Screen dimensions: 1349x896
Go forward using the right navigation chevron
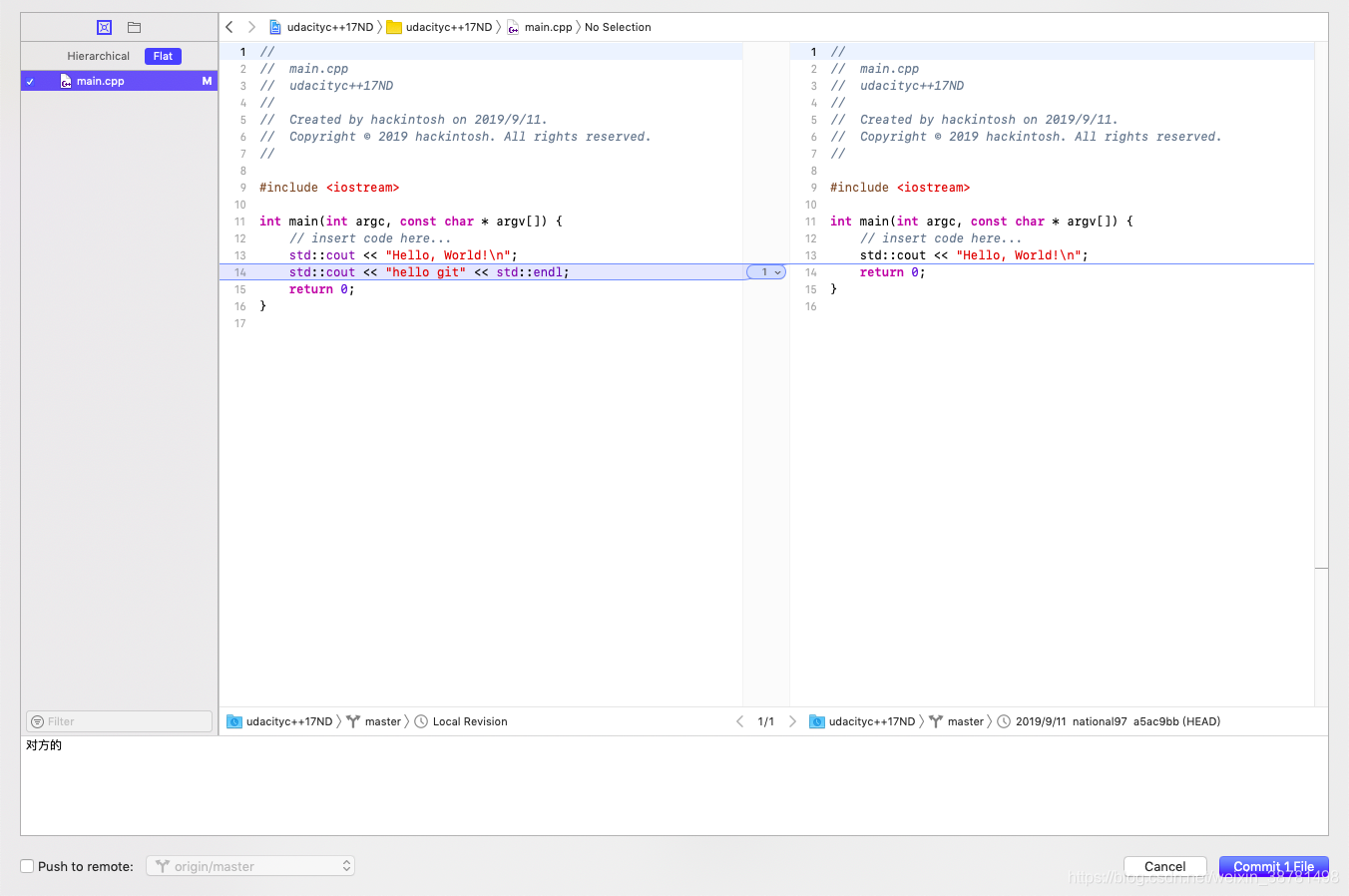click(251, 27)
